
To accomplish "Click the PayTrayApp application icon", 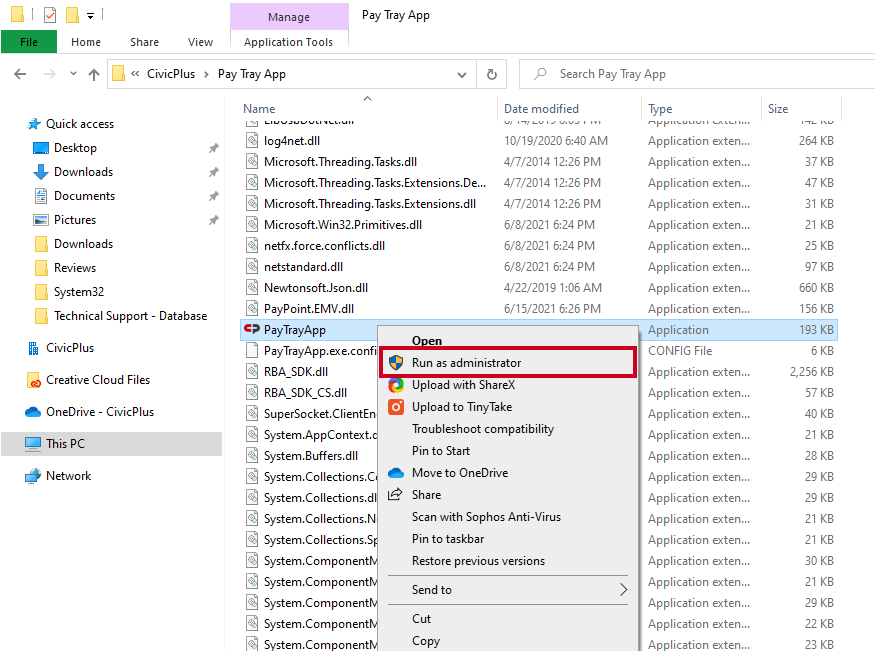I will point(252,330).
